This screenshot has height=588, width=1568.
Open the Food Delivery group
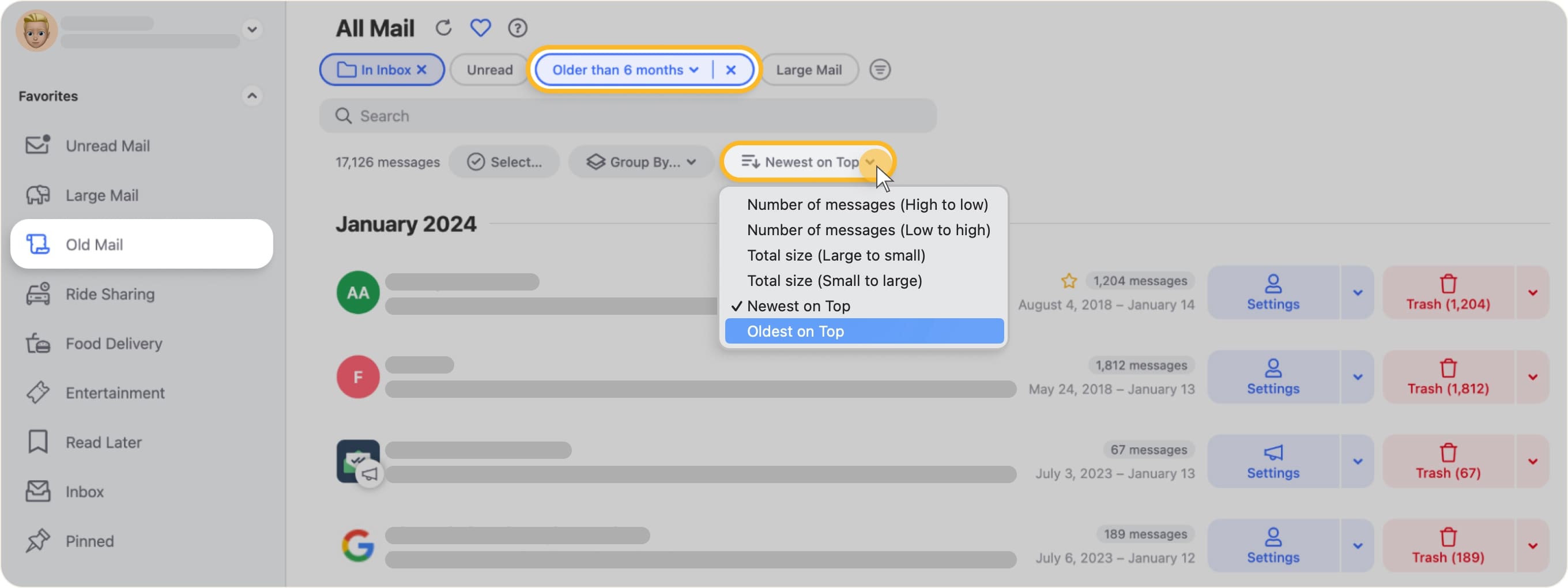(113, 342)
